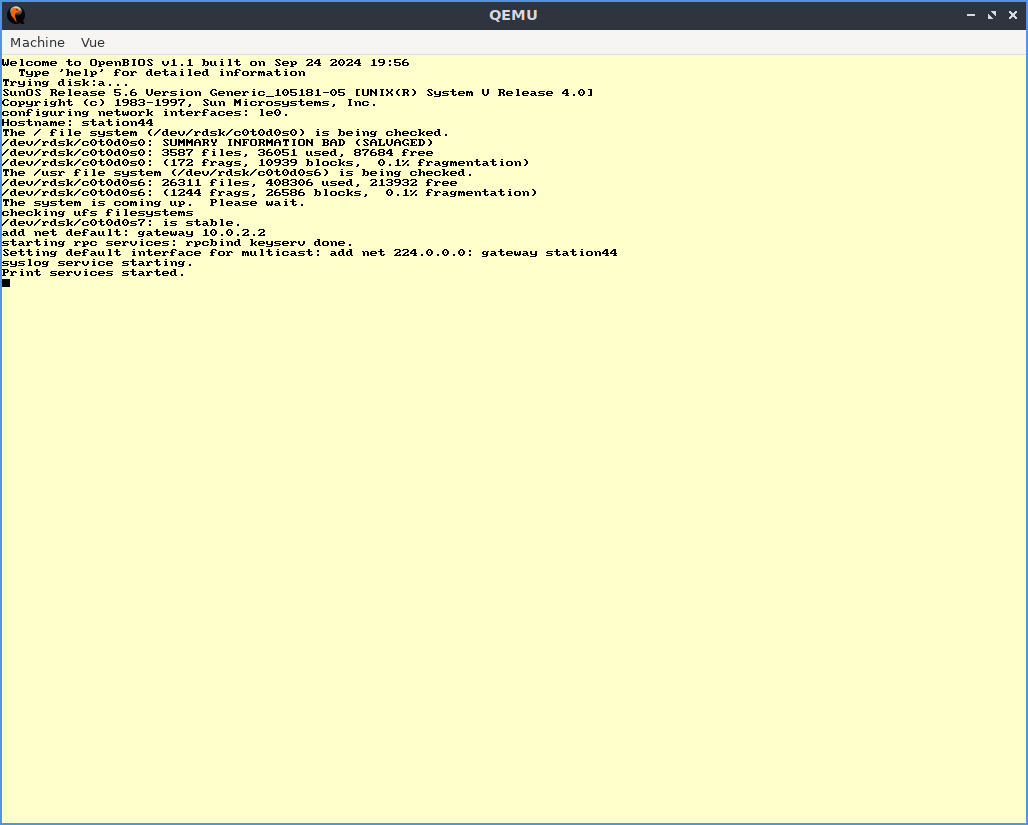Open the Machine menu
This screenshot has height=825, width=1028.
(37, 43)
